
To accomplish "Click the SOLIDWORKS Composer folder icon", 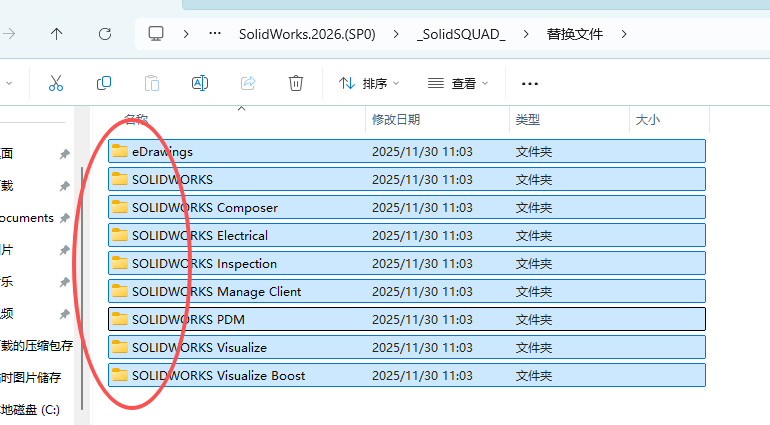I will tap(119, 207).
